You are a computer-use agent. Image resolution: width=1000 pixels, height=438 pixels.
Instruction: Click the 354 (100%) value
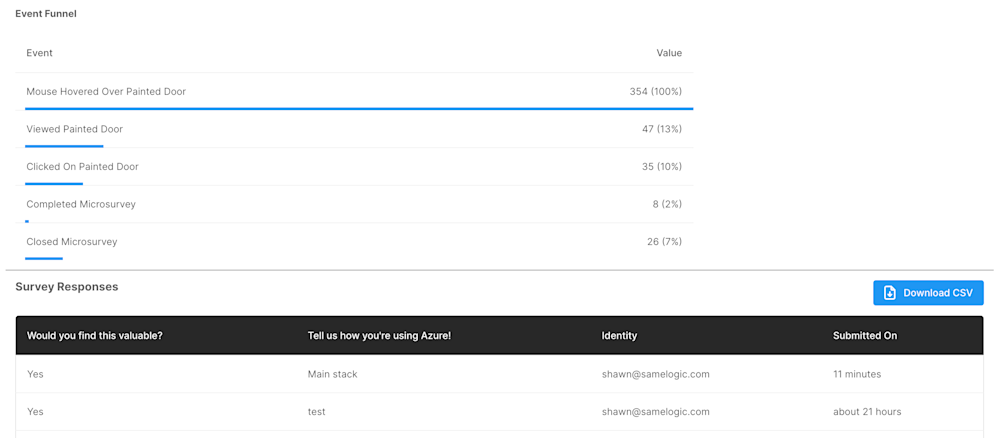tap(656, 92)
